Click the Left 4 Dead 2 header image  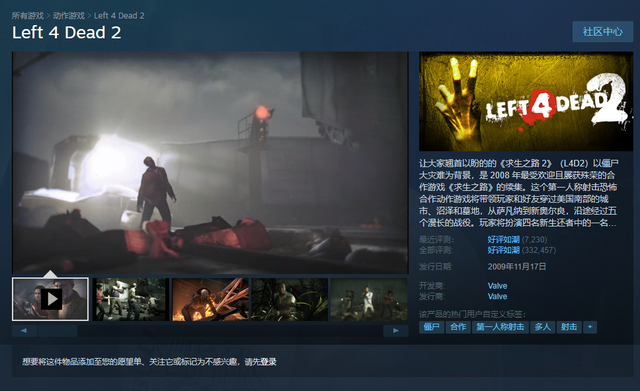tap(526, 101)
